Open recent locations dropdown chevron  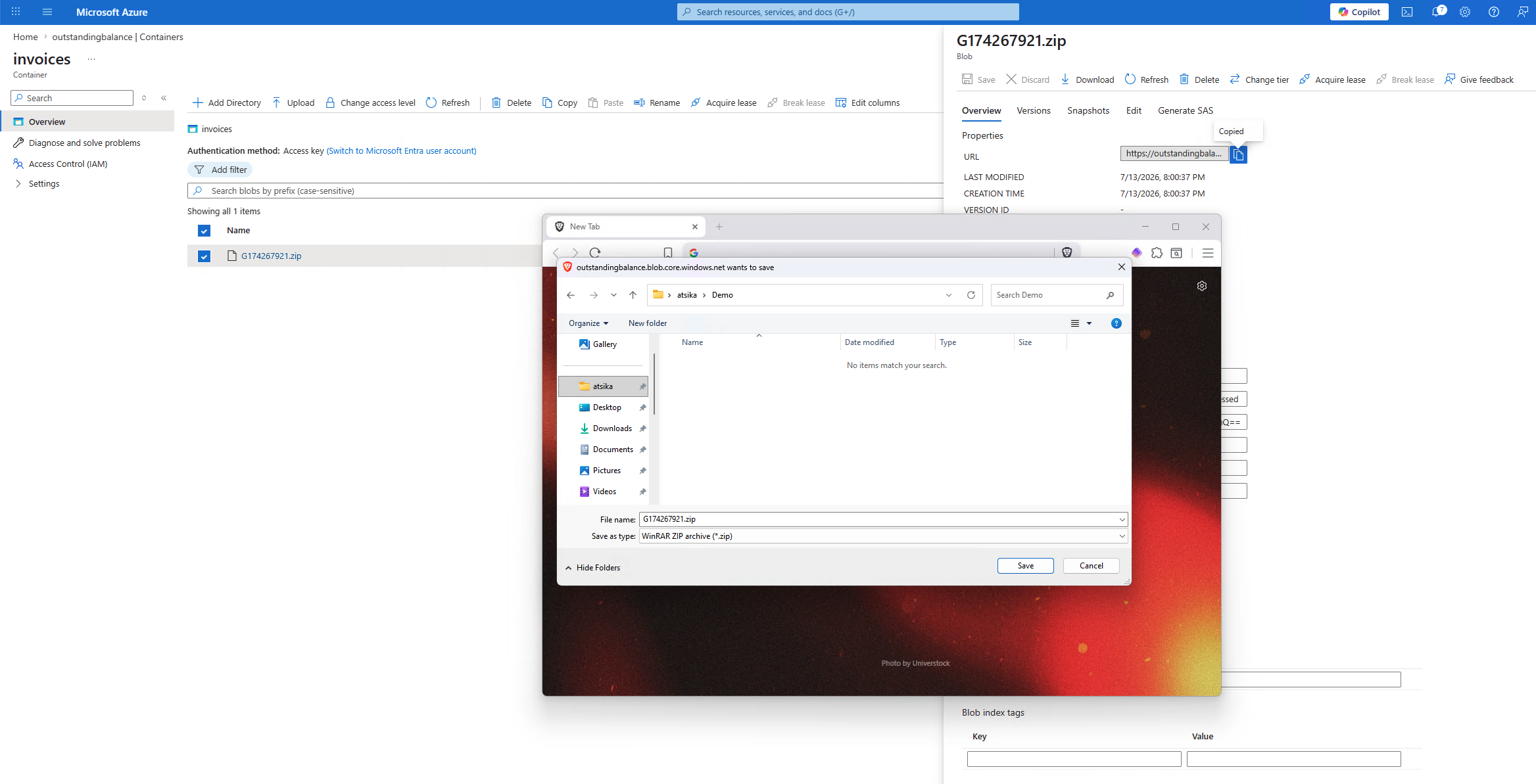coord(613,295)
